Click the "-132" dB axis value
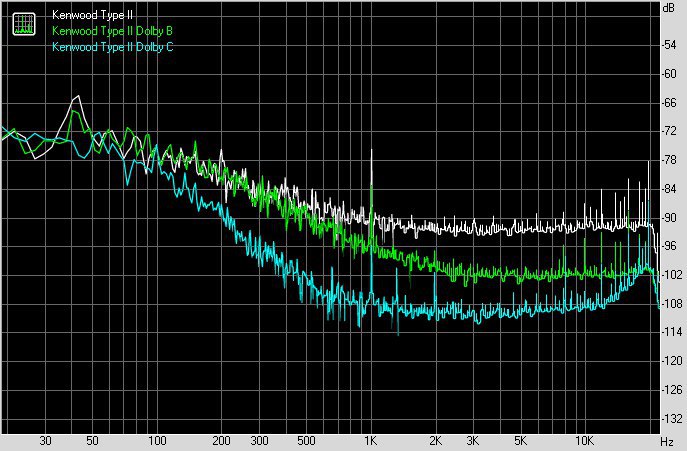This screenshot has width=687, height=451. pyautogui.click(x=672, y=419)
